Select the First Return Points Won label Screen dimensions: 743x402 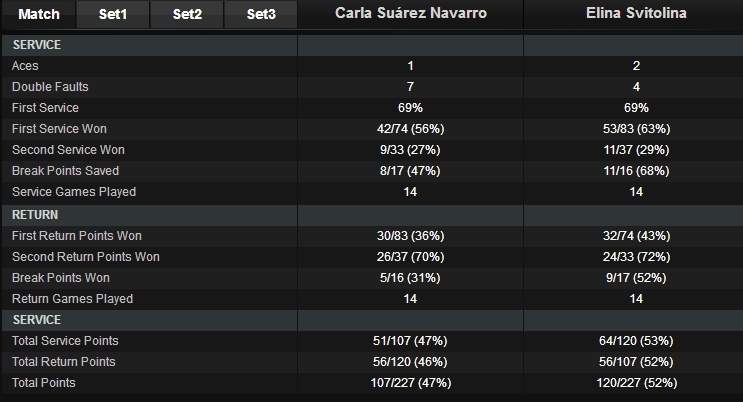tap(77, 236)
